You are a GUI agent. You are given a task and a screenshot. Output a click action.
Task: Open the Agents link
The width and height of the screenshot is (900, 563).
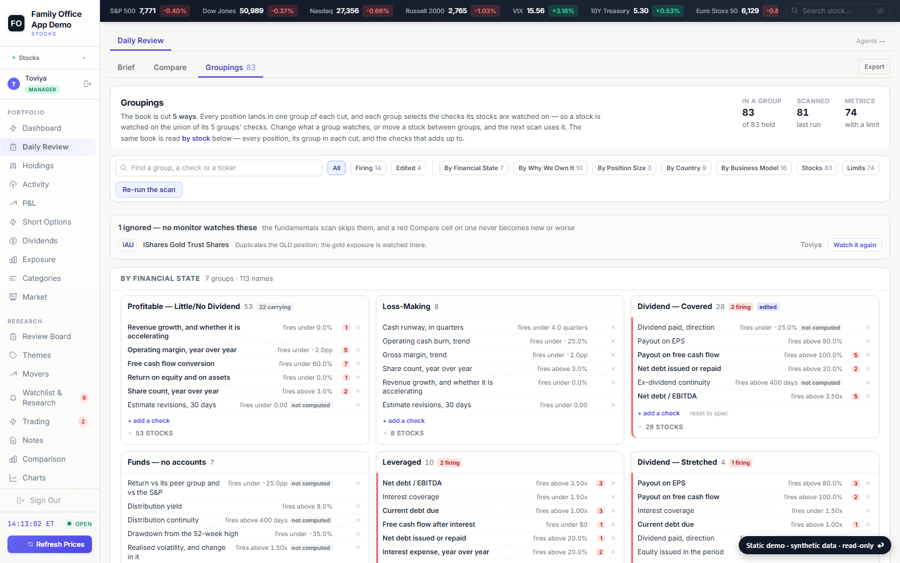coord(870,41)
